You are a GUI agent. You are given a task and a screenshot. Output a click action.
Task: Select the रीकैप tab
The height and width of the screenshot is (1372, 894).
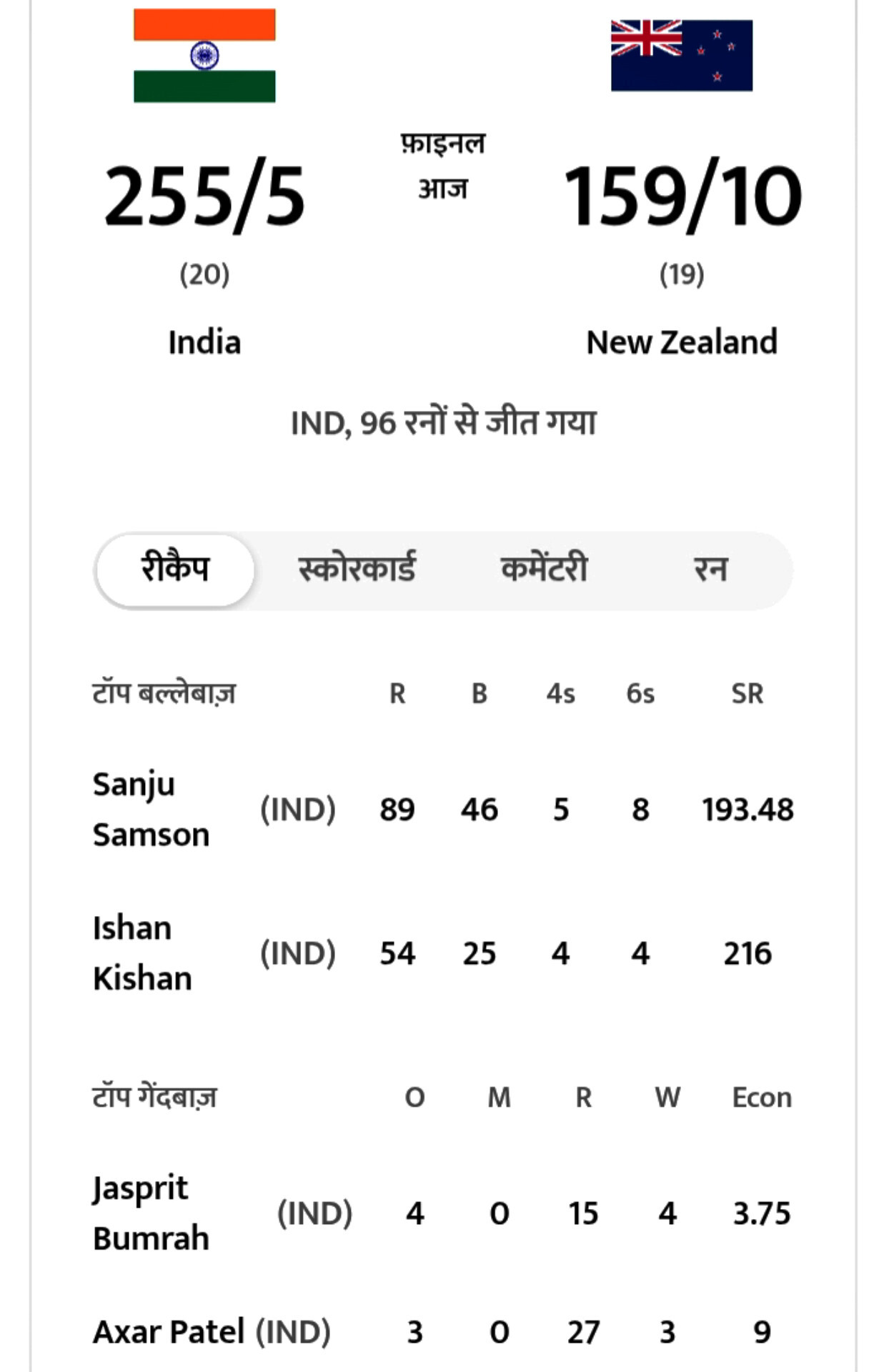(175, 570)
